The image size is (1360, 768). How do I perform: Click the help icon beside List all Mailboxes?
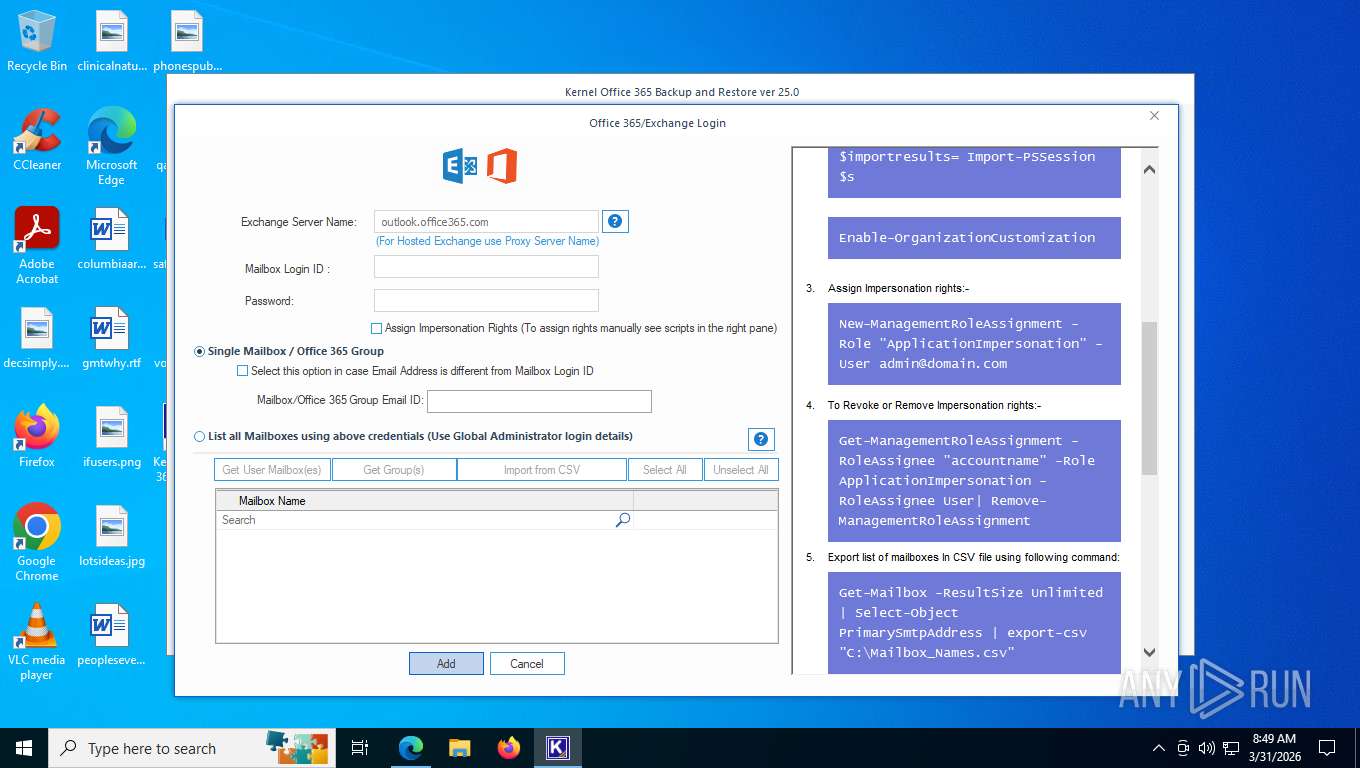click(x=761, y=439)
